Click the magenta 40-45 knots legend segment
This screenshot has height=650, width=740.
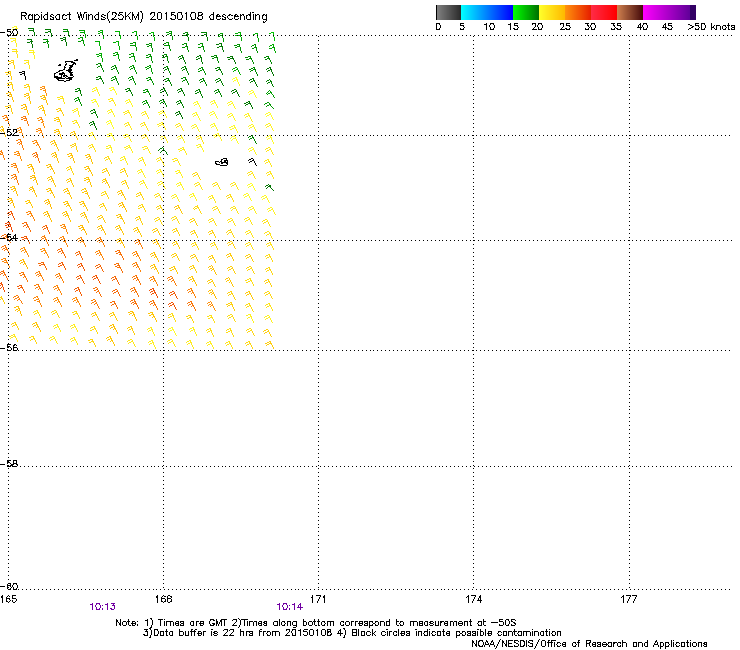point(656,12)
